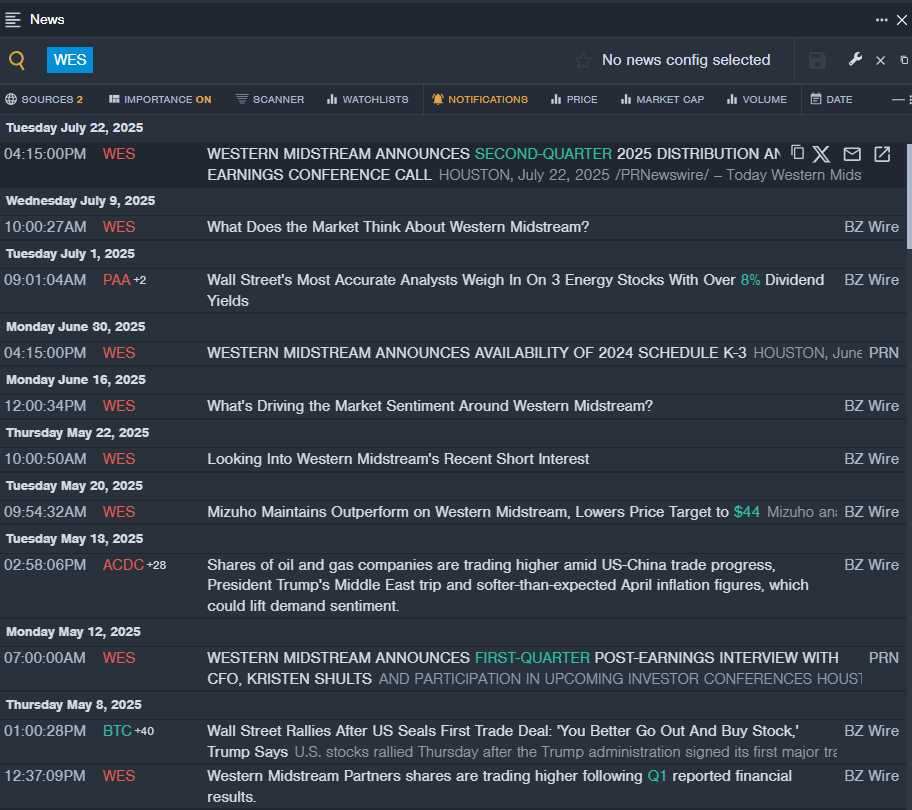Open July 22 story in external window
The image size is (912, 810).
[x=882, y=154]
